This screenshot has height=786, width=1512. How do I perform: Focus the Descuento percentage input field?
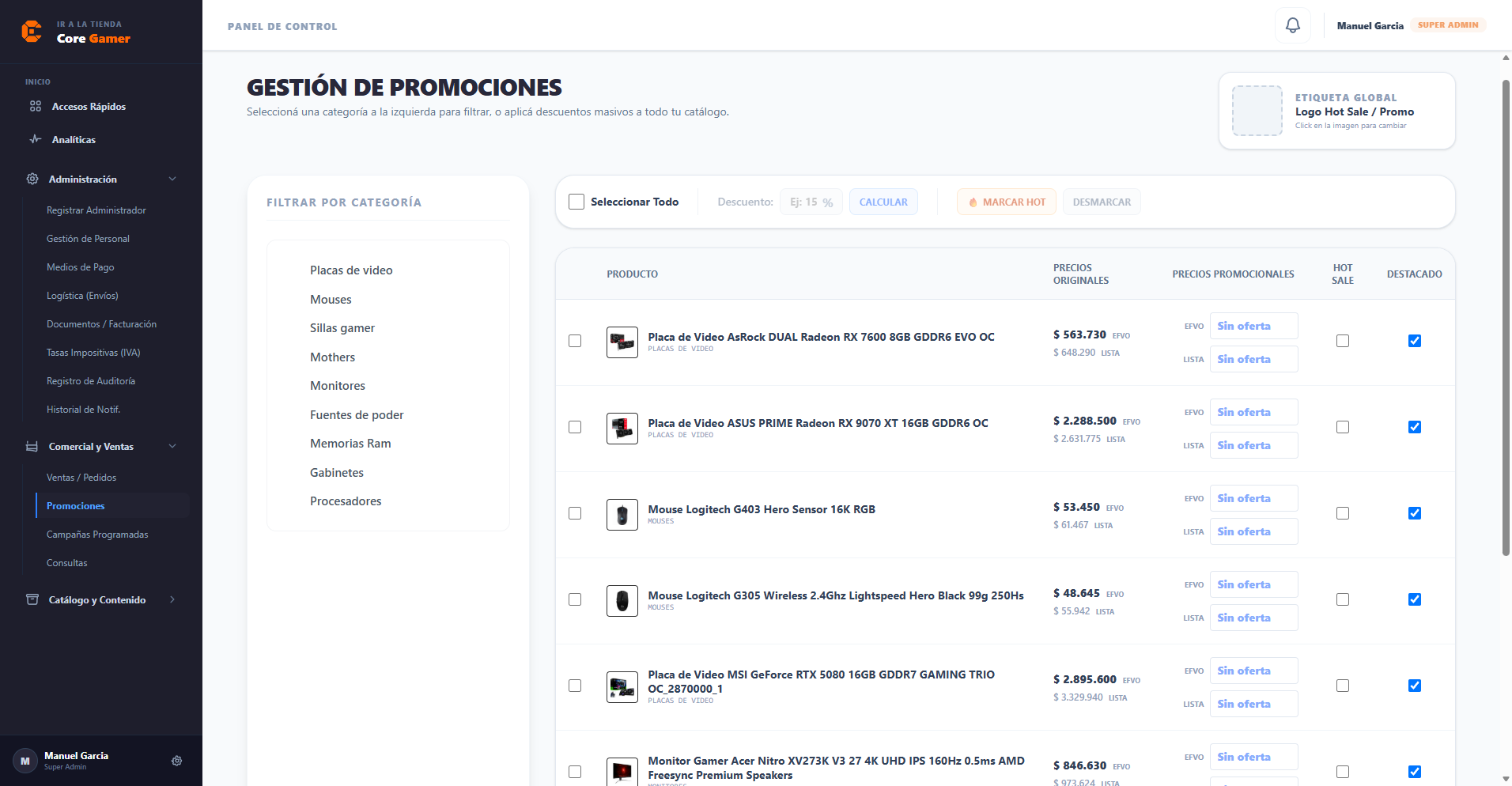click(x=811, y=202)
